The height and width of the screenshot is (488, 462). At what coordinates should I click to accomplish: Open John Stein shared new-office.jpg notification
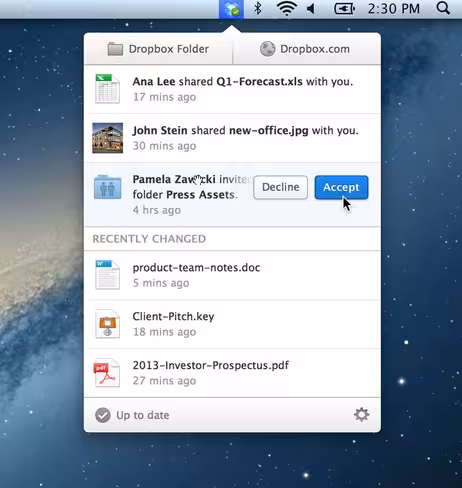[232, 138]
